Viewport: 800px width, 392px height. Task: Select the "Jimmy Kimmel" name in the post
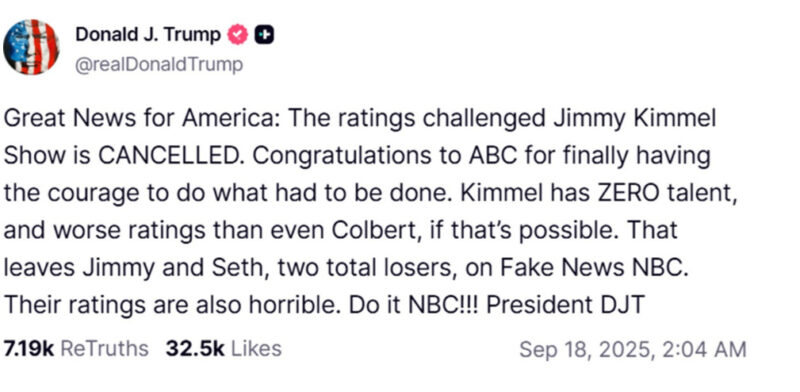coord(635,119)
